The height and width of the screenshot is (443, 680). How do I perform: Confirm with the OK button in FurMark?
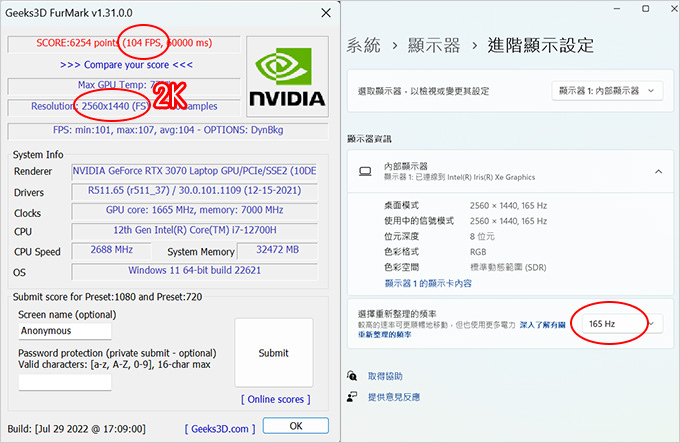[296, 426]
